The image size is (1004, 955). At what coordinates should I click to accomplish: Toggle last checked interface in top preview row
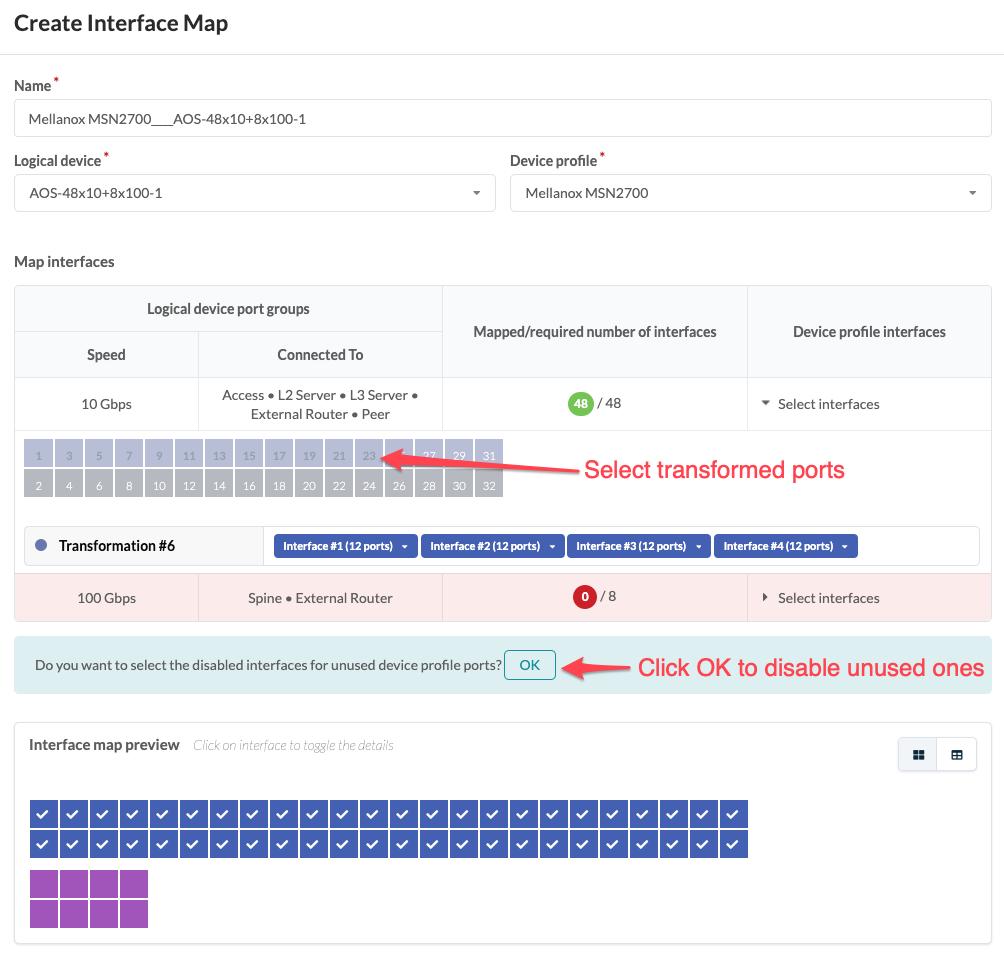[733, 814]
